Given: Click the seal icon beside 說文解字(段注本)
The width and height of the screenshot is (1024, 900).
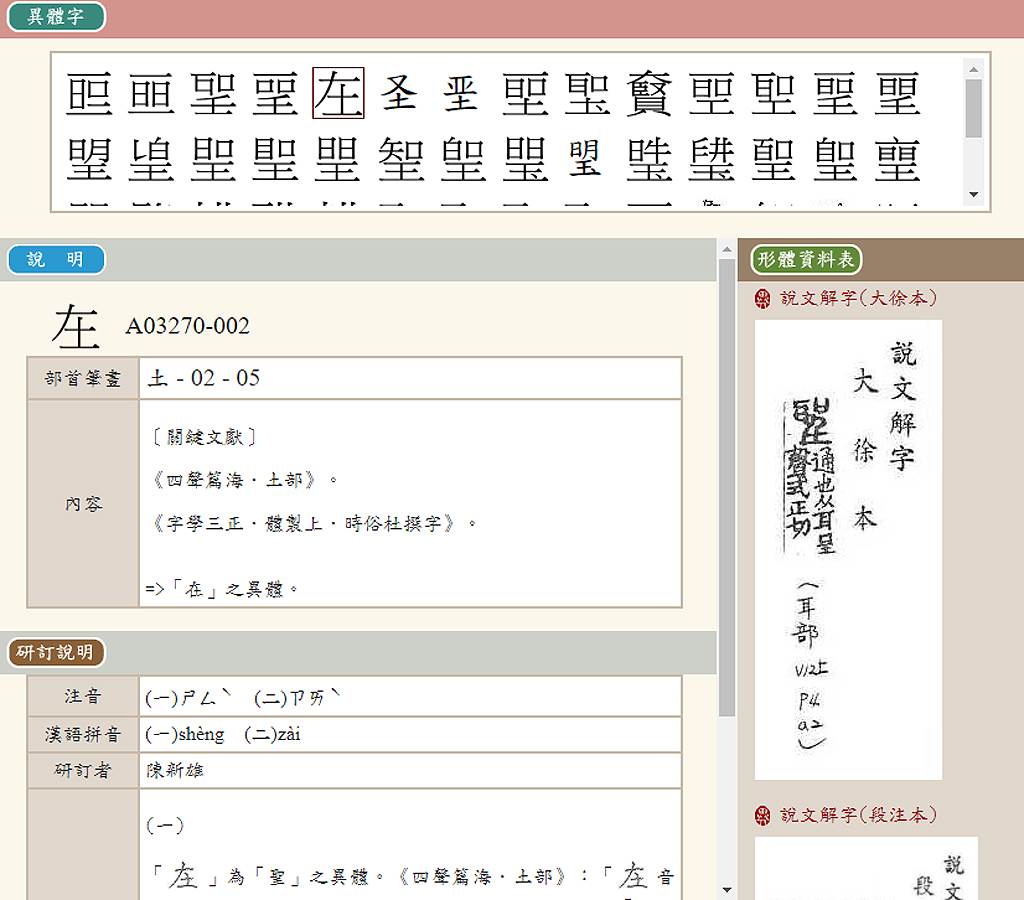Looking at the screenshot, I should coord(763,815).
